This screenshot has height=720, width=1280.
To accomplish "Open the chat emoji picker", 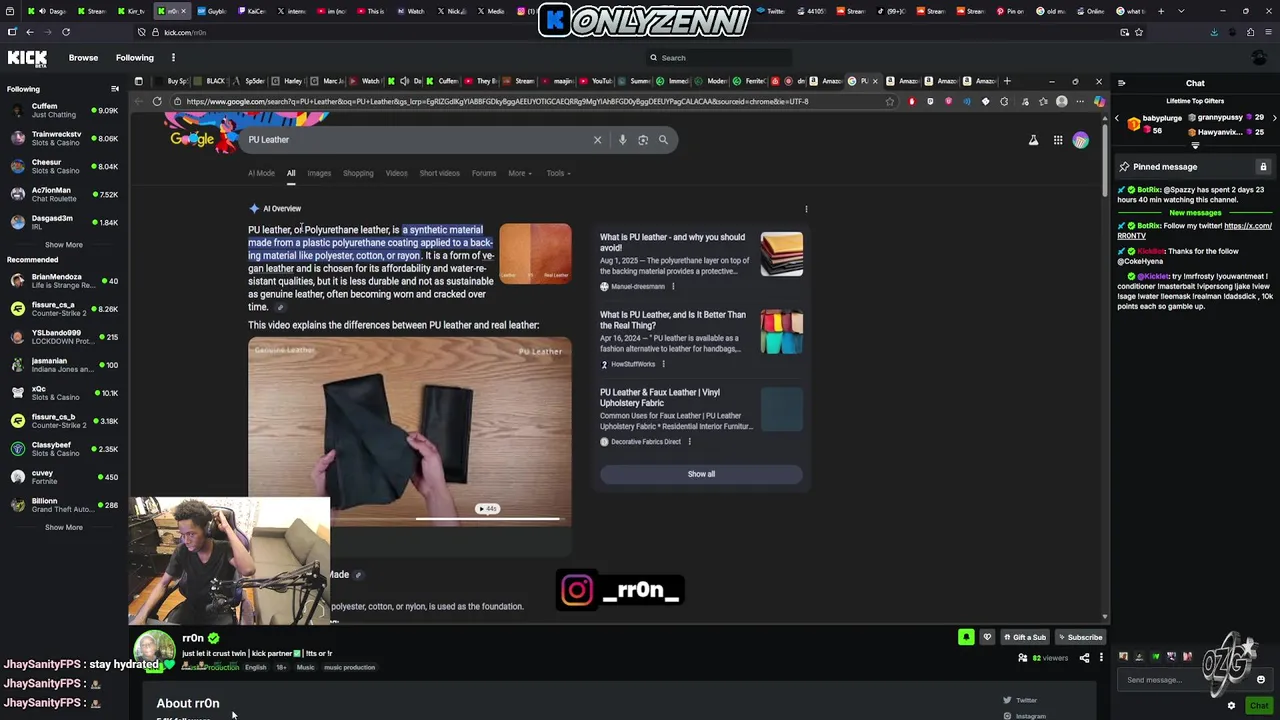I will 1261,680.
